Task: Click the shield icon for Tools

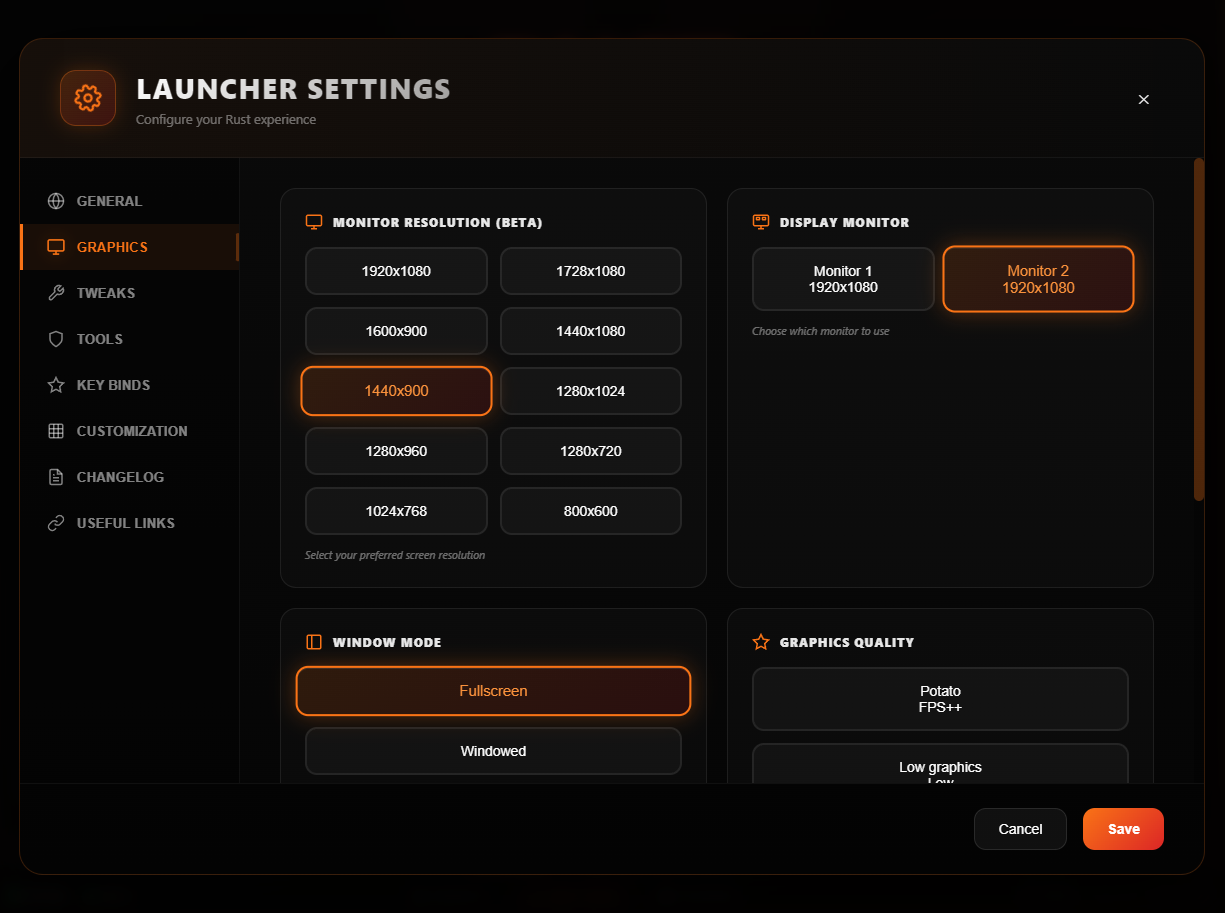Action: (56, 339)
